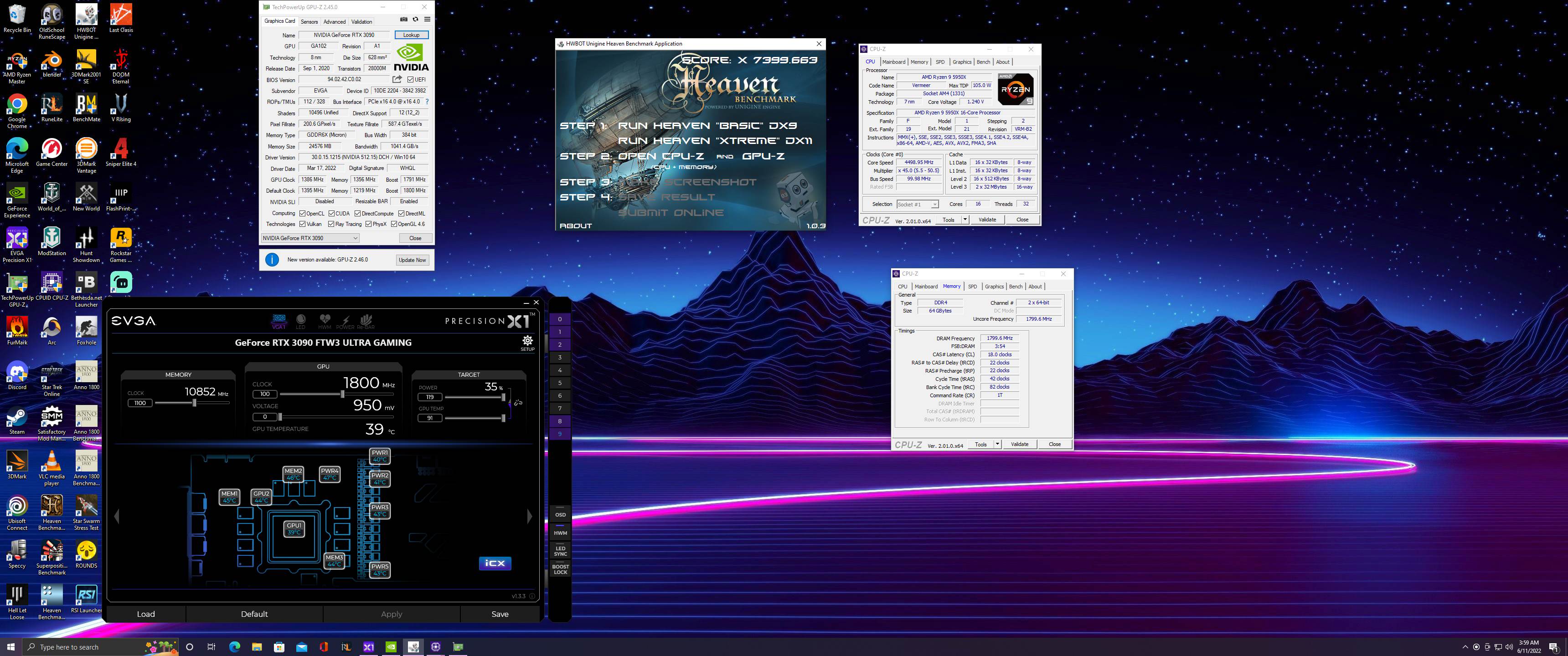Click Default in Precision X1
Screen dimensions: 1568x656
coord(254,614)
